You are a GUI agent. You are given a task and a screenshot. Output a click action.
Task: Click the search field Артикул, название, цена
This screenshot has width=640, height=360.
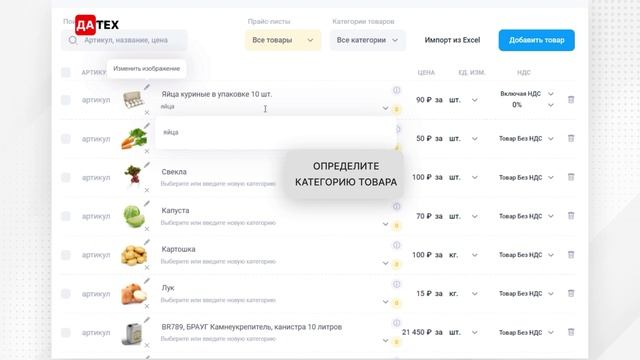coord(124,40)
